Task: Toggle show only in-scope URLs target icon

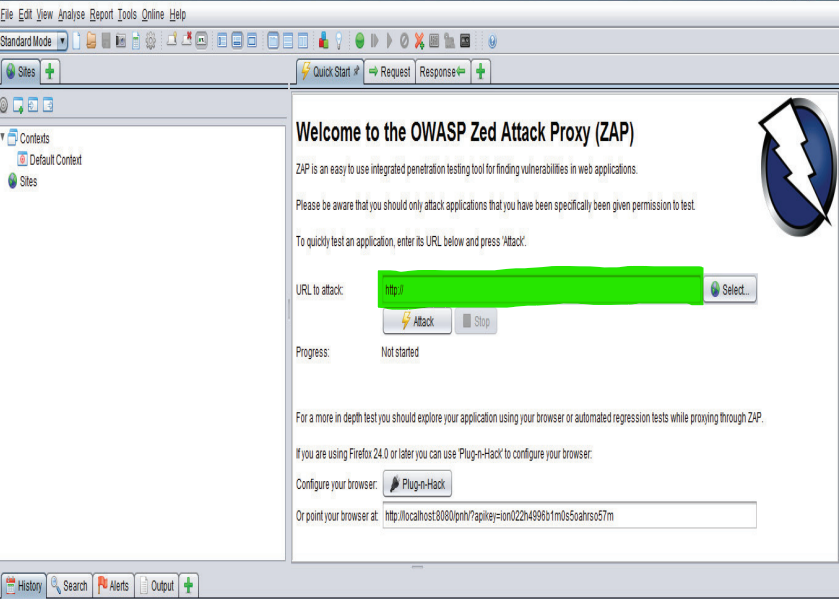Action: 4,105
